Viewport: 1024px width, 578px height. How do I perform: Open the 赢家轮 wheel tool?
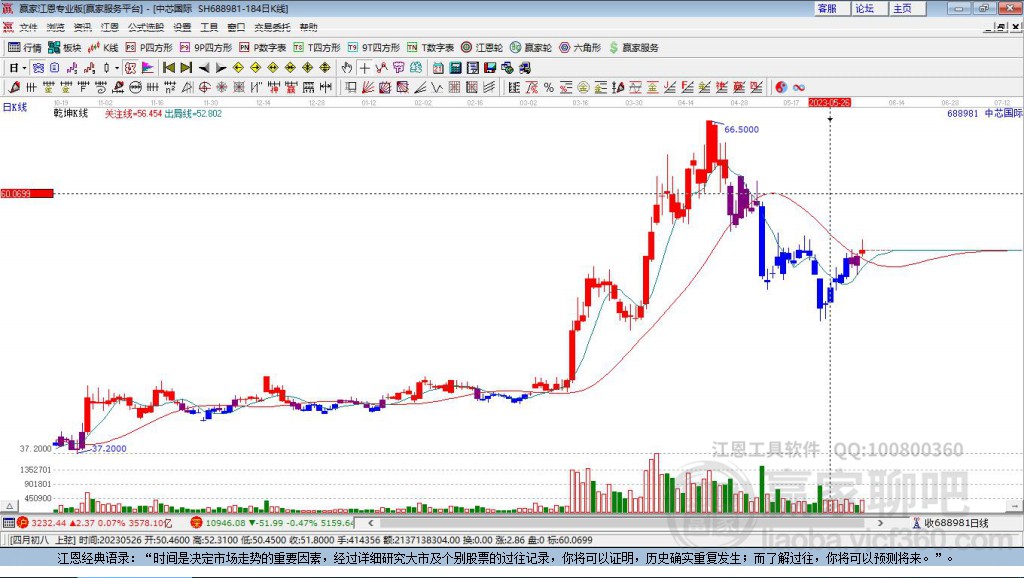click(x=531, y=48)
